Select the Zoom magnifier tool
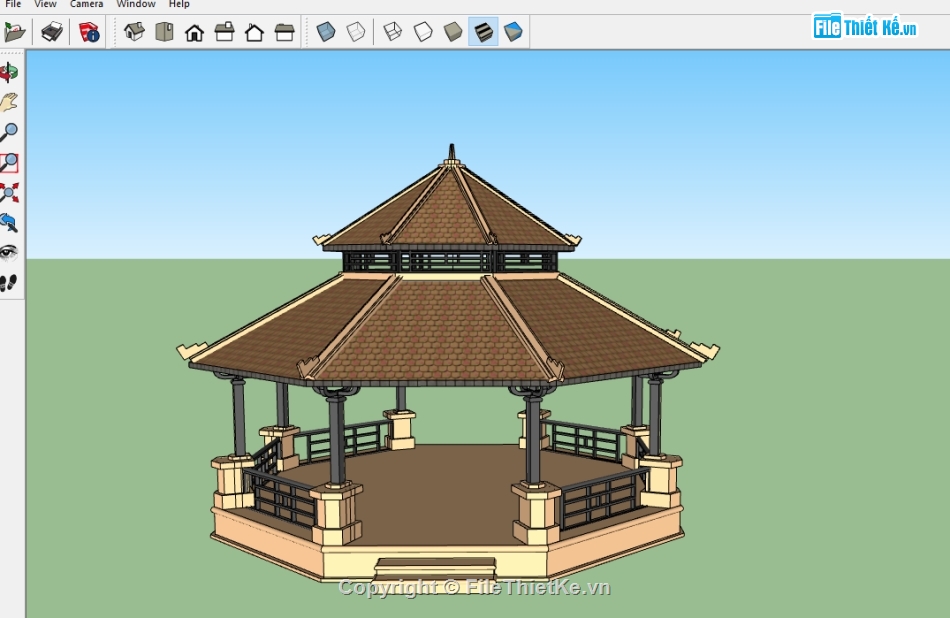This screenshot has height=618, width=950. tap(9, 132)
